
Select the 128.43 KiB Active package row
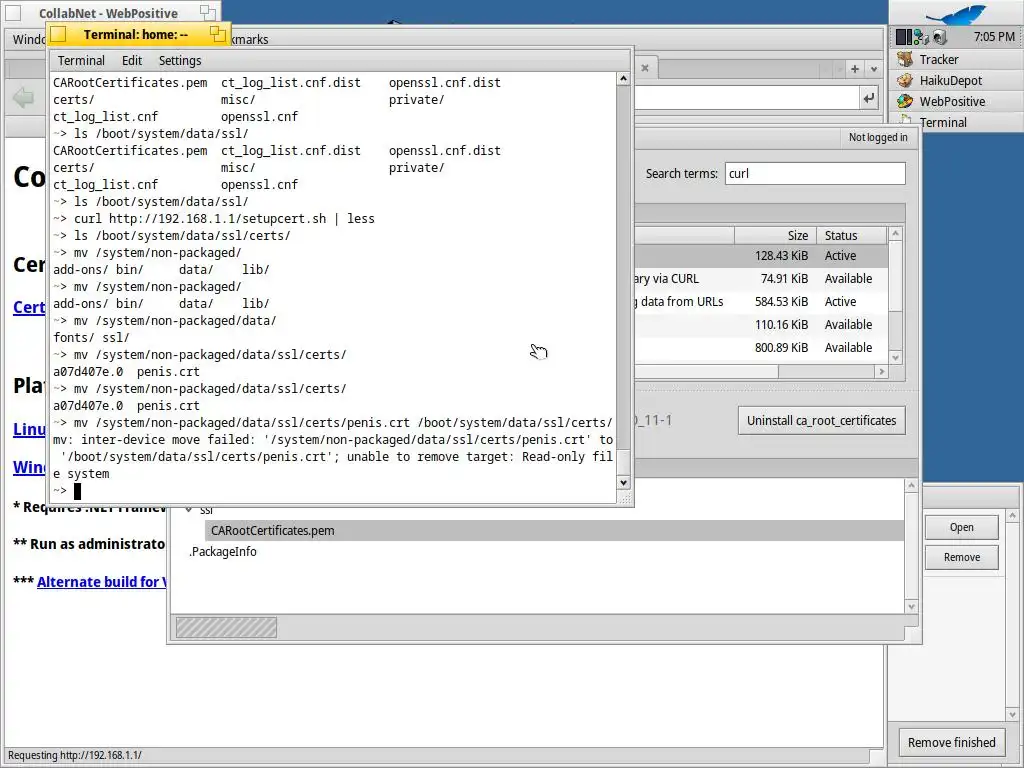pyautogui.click(x=761, y=256)
